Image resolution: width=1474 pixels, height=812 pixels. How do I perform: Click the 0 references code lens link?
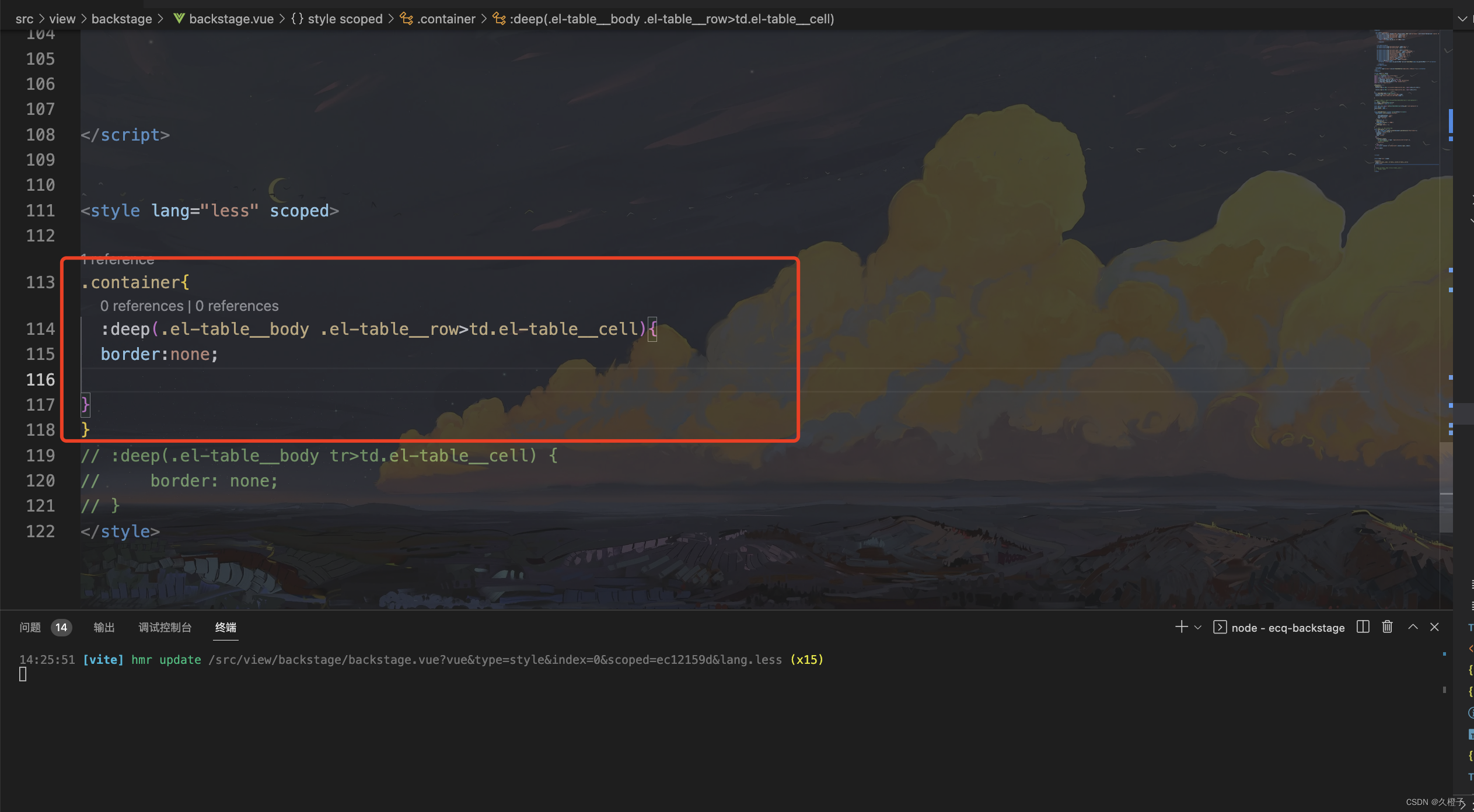[x=142, y=306]
